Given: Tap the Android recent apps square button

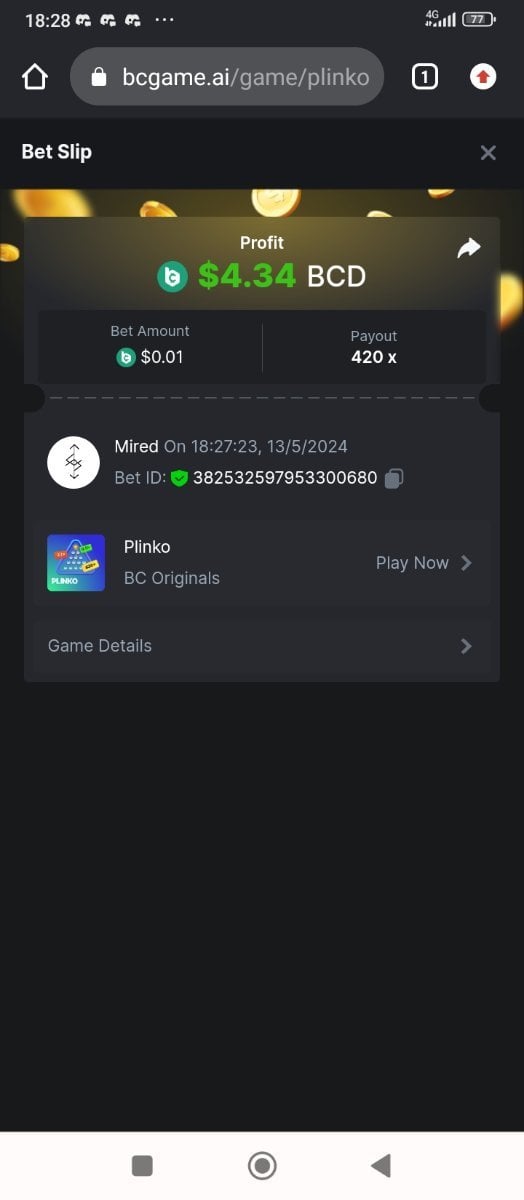Looking at the screenshot, I should [142, 1165].
